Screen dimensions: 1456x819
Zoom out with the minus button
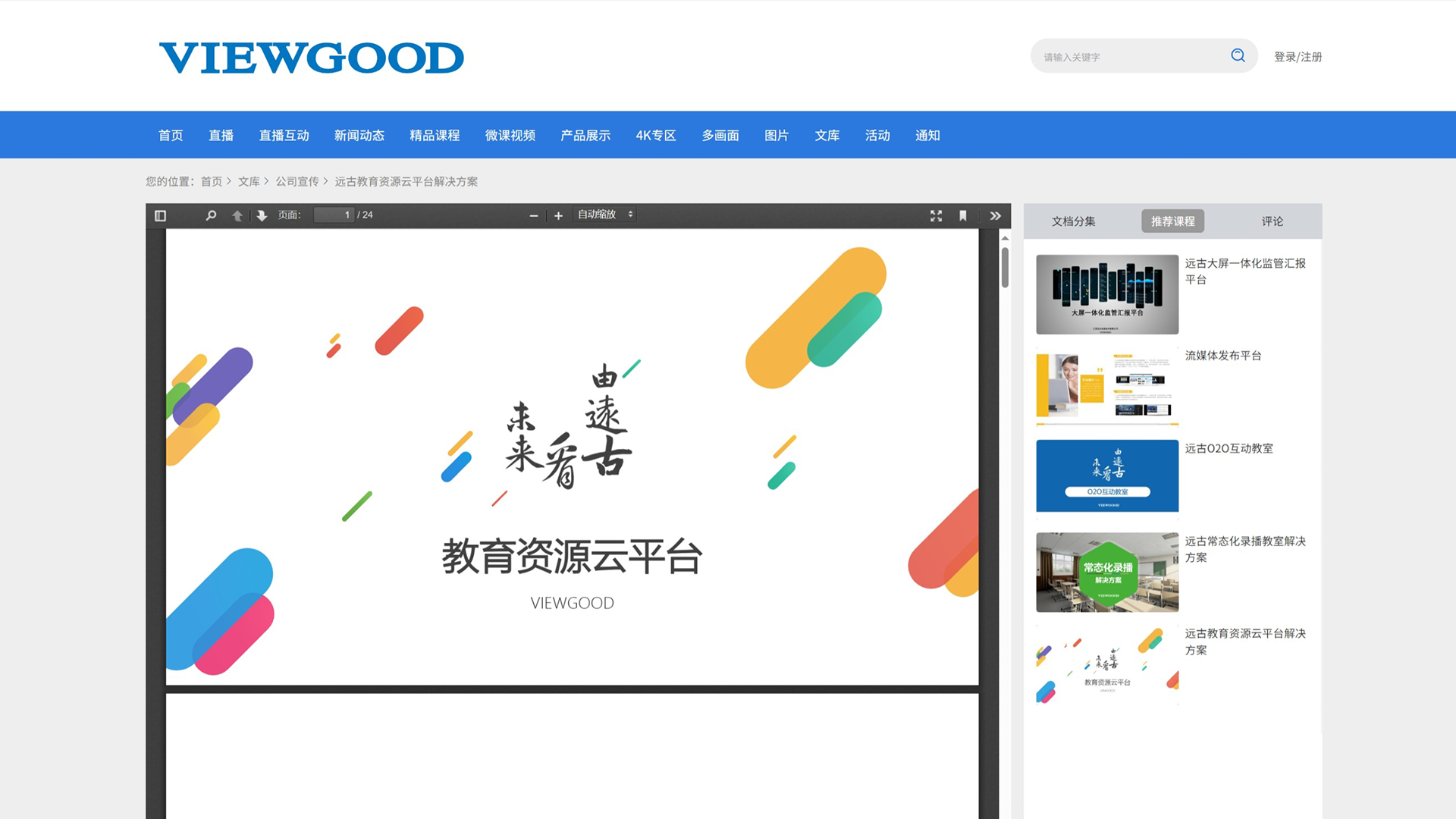(x=534, y=215)
